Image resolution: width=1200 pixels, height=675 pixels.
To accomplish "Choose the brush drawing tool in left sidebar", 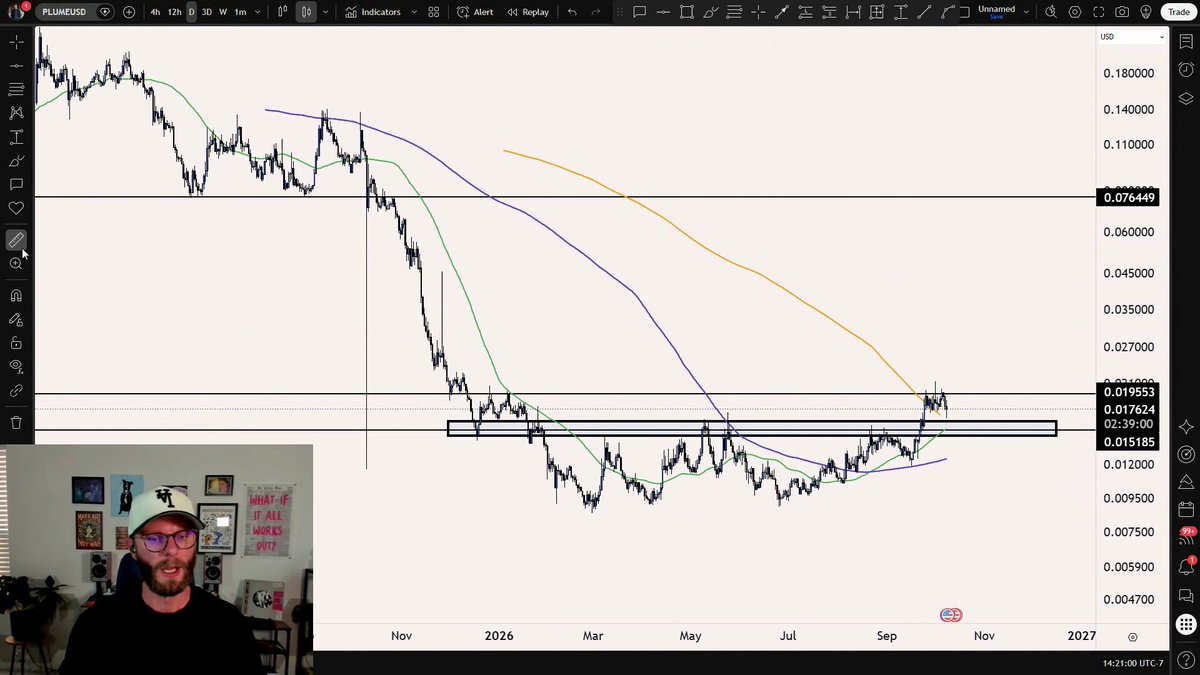I will (16, 161).
